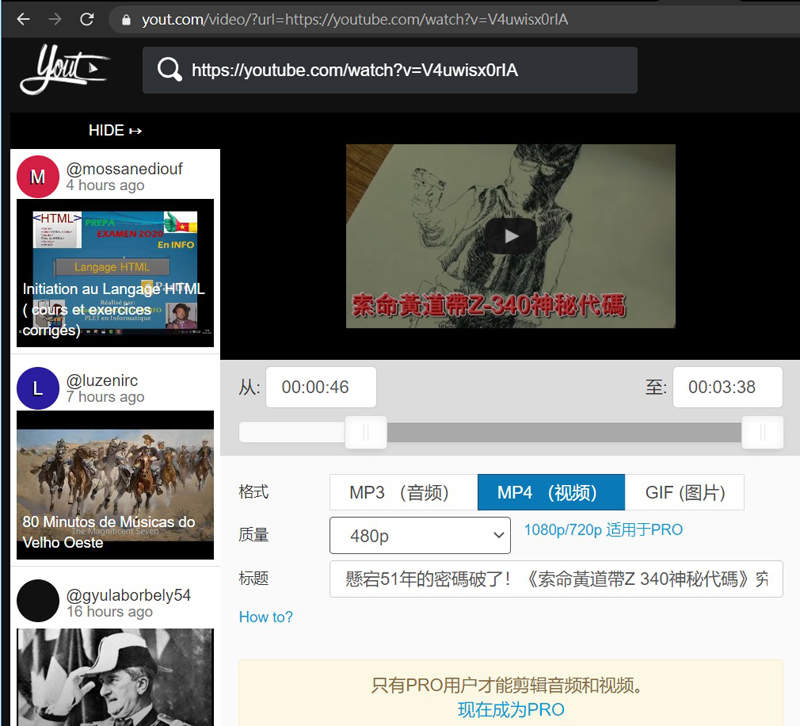Reload the page with the refresh icon
The width and height of the screenshot is (800, 726).
click(x=87, y=19)
